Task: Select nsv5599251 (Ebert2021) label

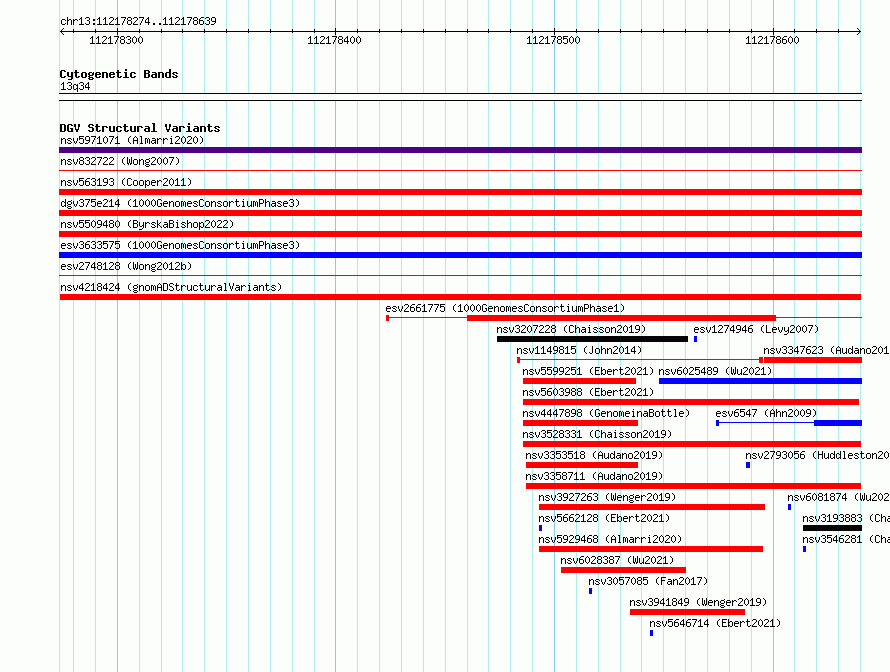Action: pyautogui.click(x=588, y=371)
